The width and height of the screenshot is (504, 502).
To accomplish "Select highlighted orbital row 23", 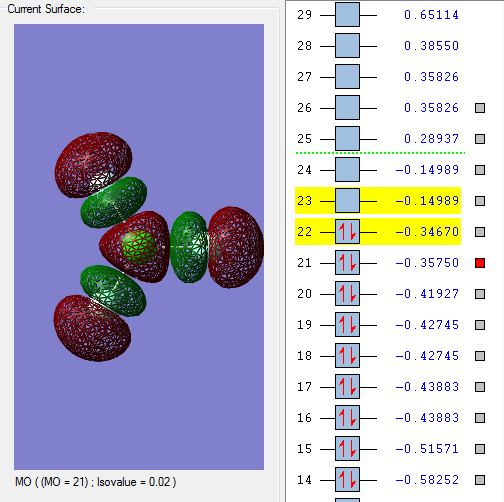I will tap(378, 201).
